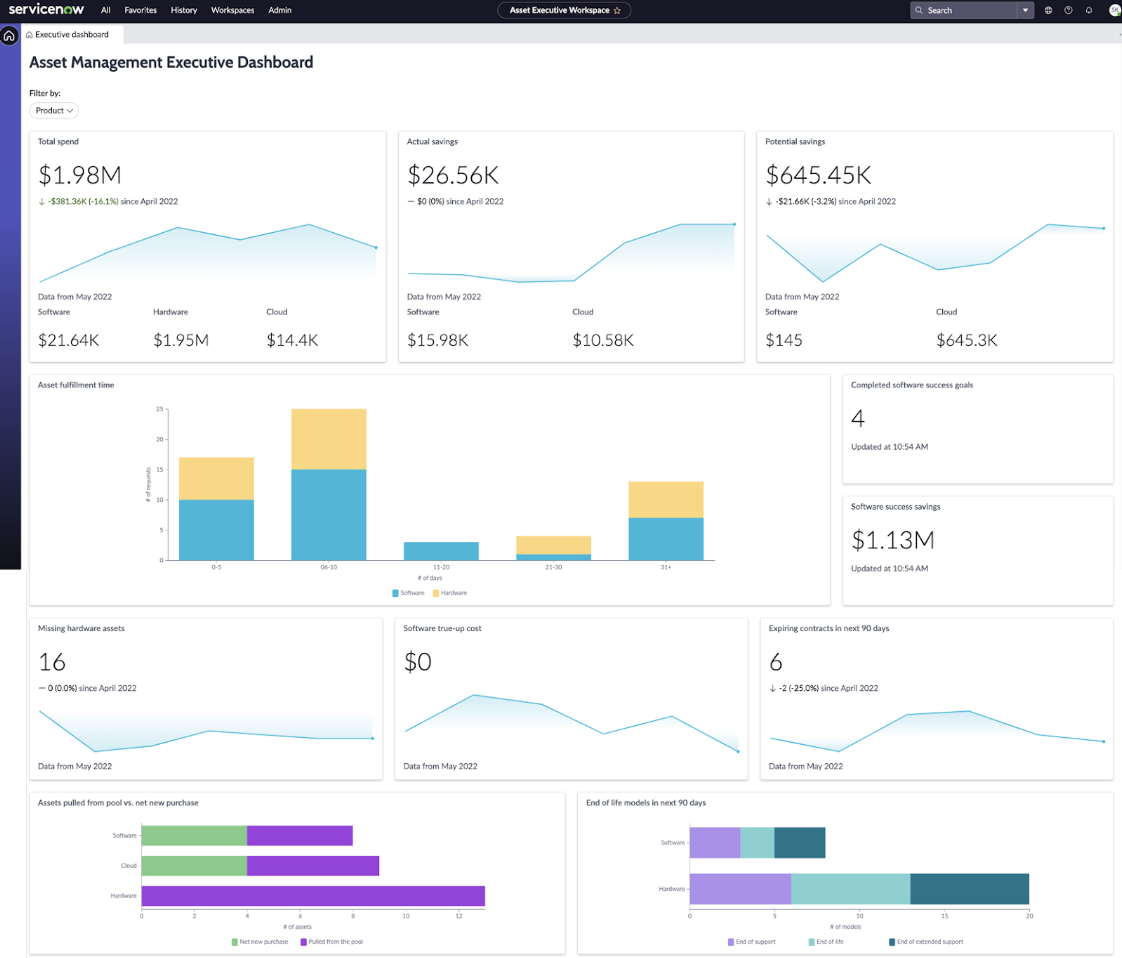
Task: Toggle End of support legend
Action: click(x=751, y=942)
